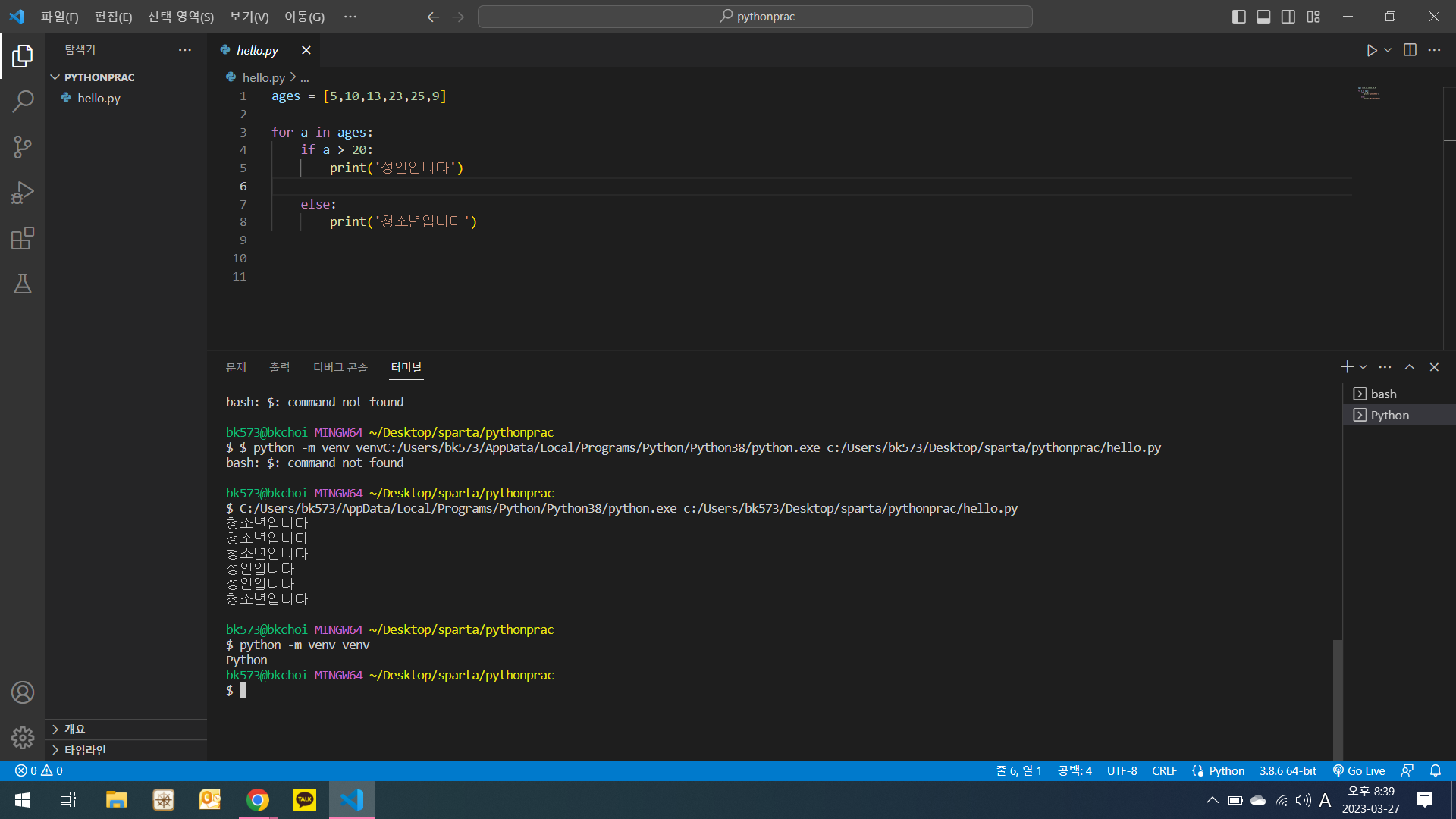Open Explorer panel more actions ellipsis

185,50
